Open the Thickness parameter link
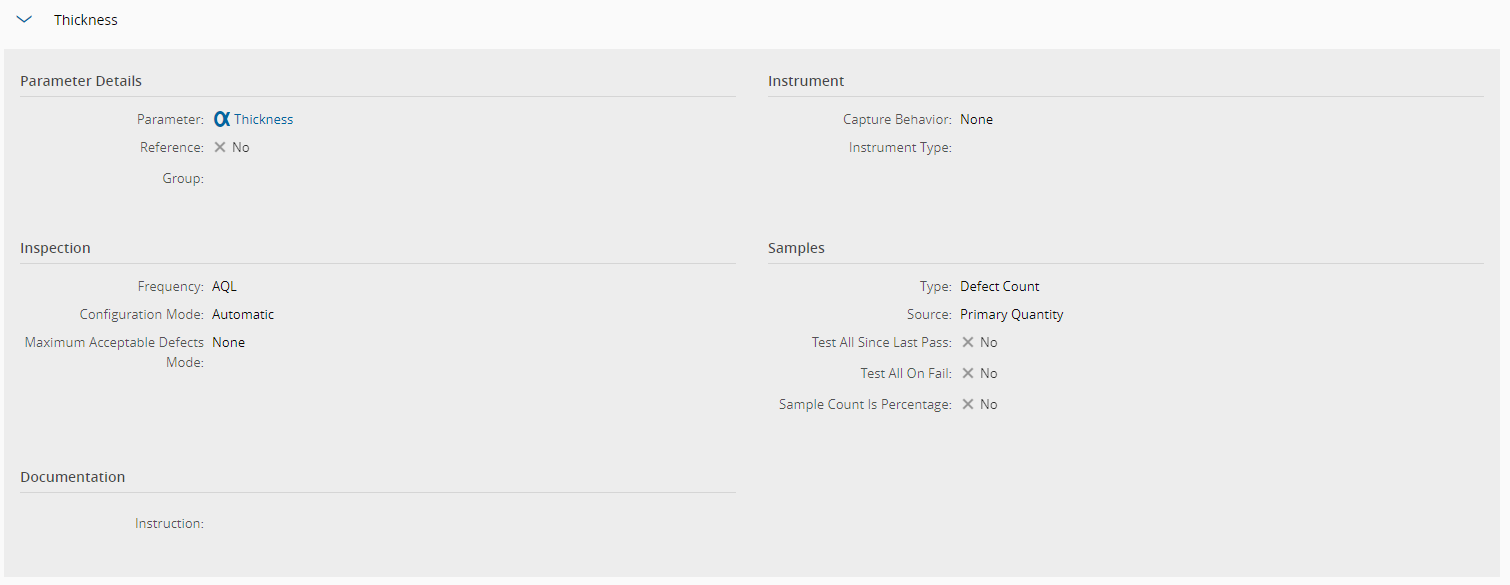The image size is (1510, 585). point(264,119)
